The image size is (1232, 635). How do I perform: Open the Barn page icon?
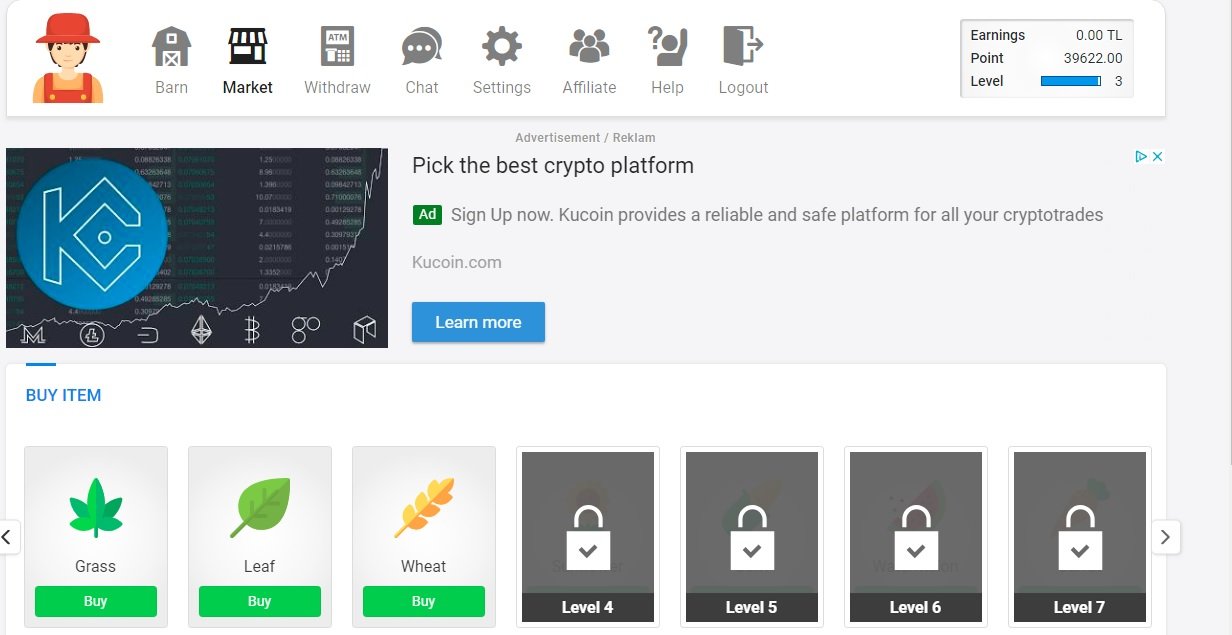(171, 46)
